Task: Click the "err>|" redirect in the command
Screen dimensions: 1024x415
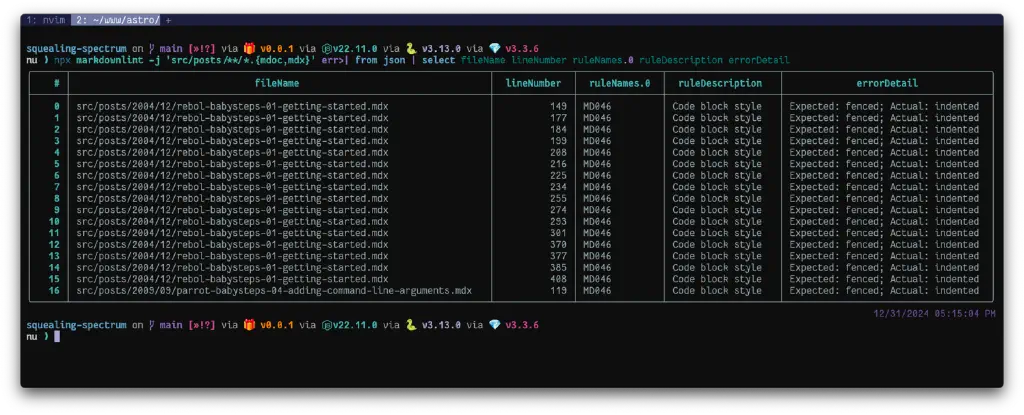Action: [335, 60]
